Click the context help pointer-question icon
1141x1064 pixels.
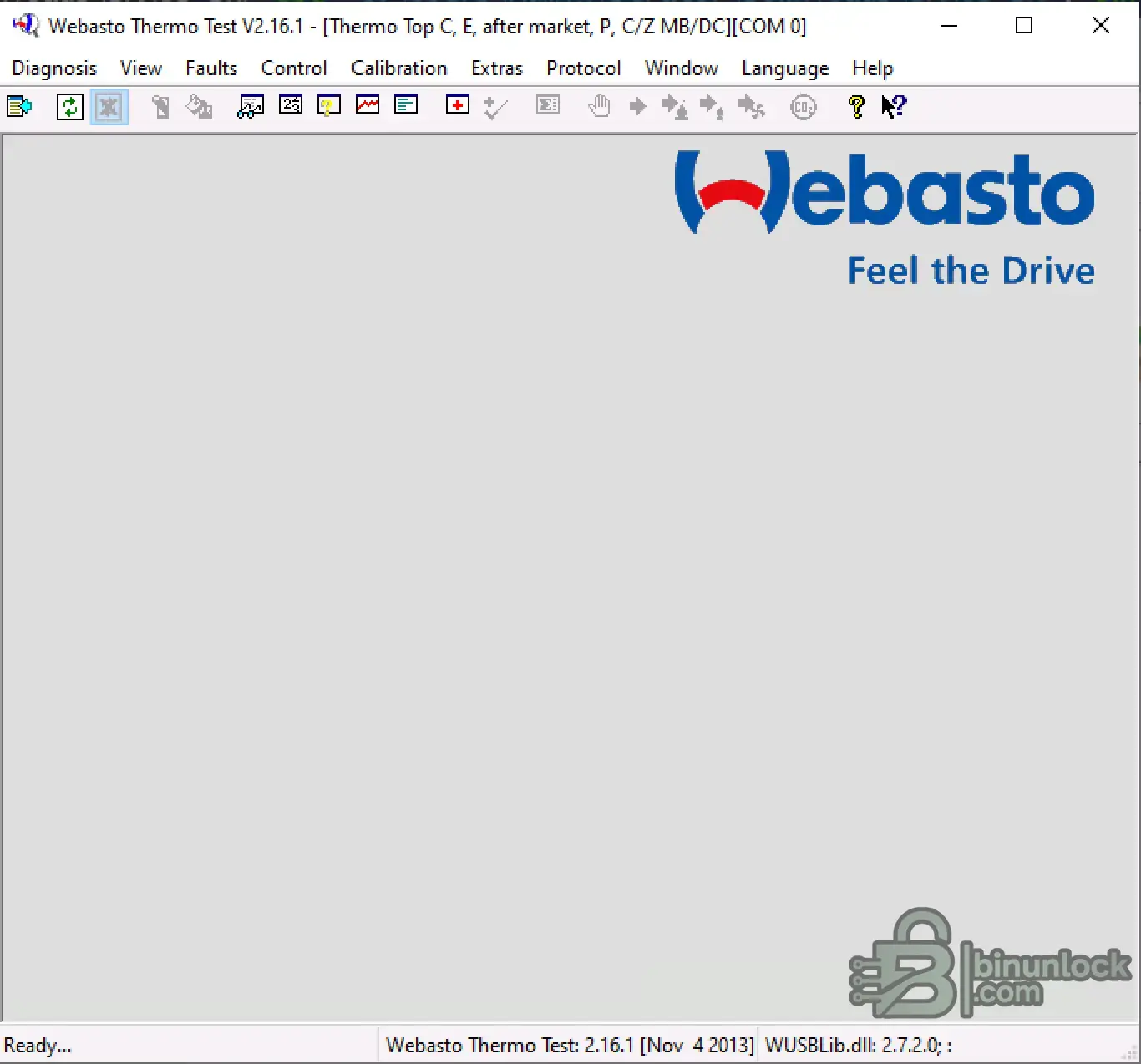tap(894, 106)
